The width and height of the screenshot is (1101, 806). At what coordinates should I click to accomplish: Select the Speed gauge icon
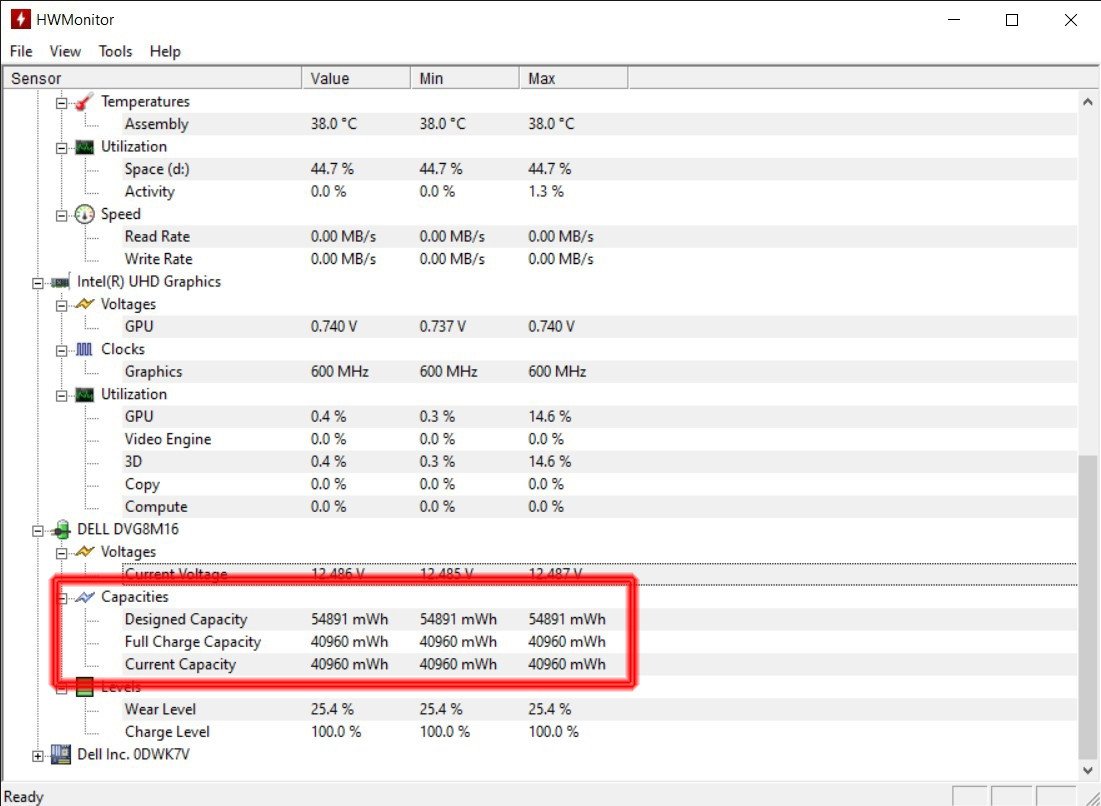(85, 214)
